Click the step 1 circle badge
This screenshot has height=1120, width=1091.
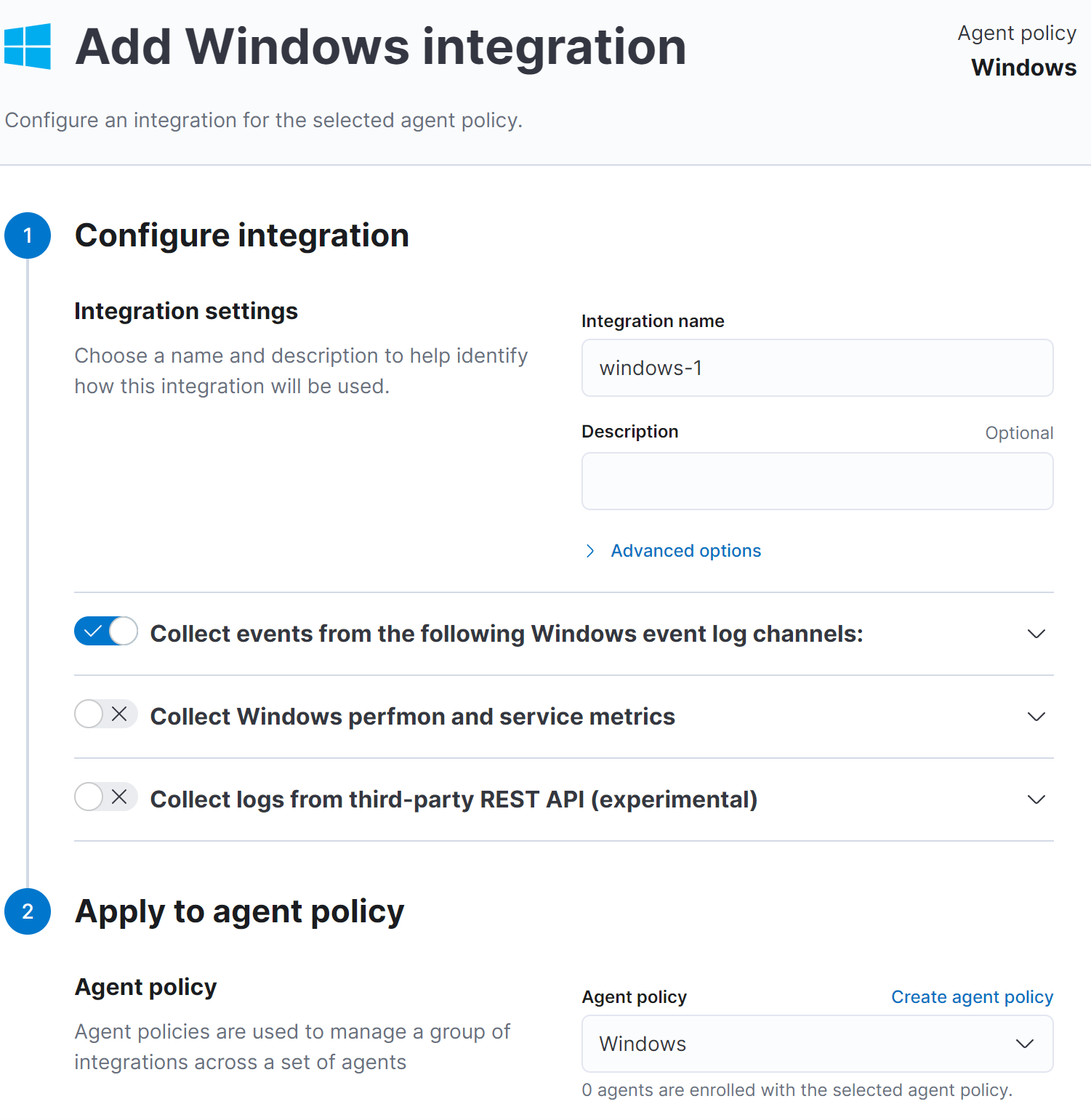point(28,235)
